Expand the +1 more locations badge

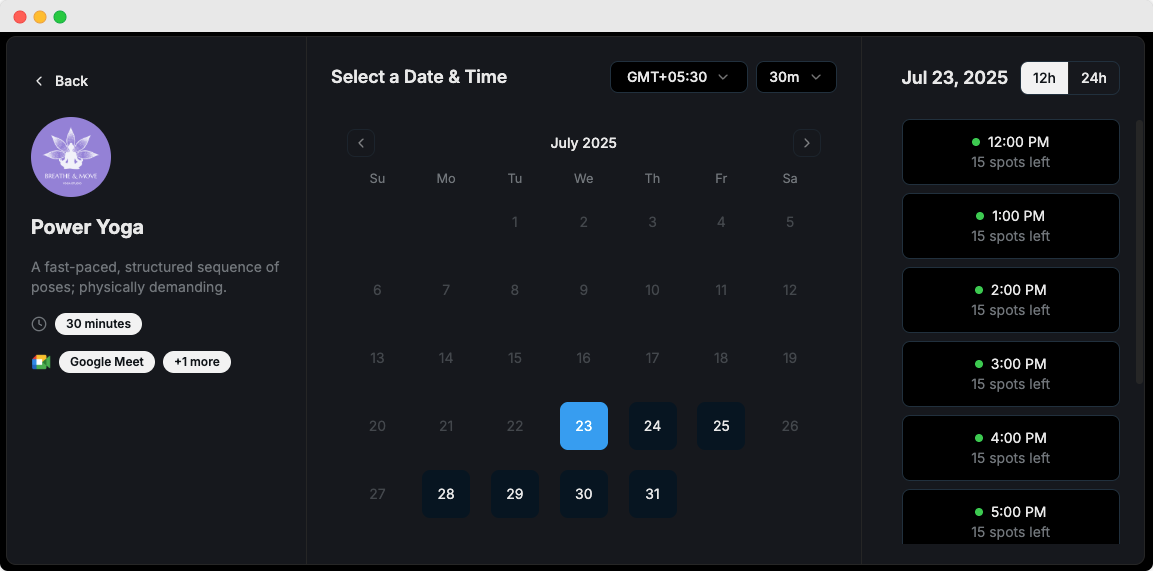197,362
